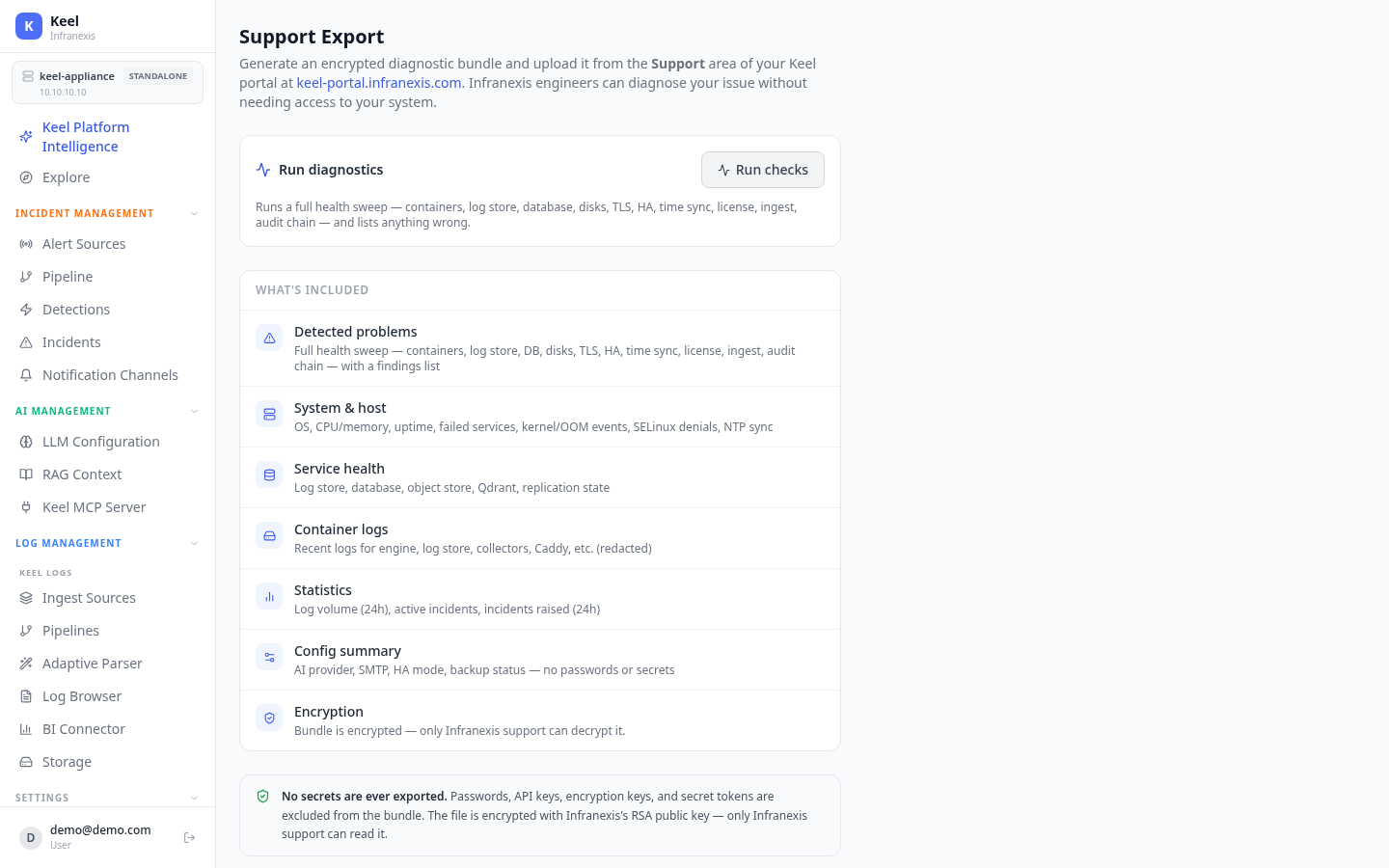The width and height of the screenshot is (1389, 868).
Task: Click the Statistics bar chart icon
Action: [269, 596]
